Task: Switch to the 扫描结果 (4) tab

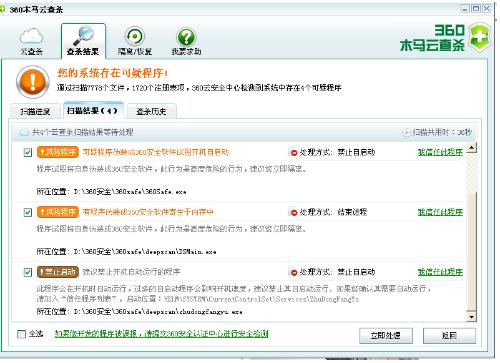Action: [93, 110]
